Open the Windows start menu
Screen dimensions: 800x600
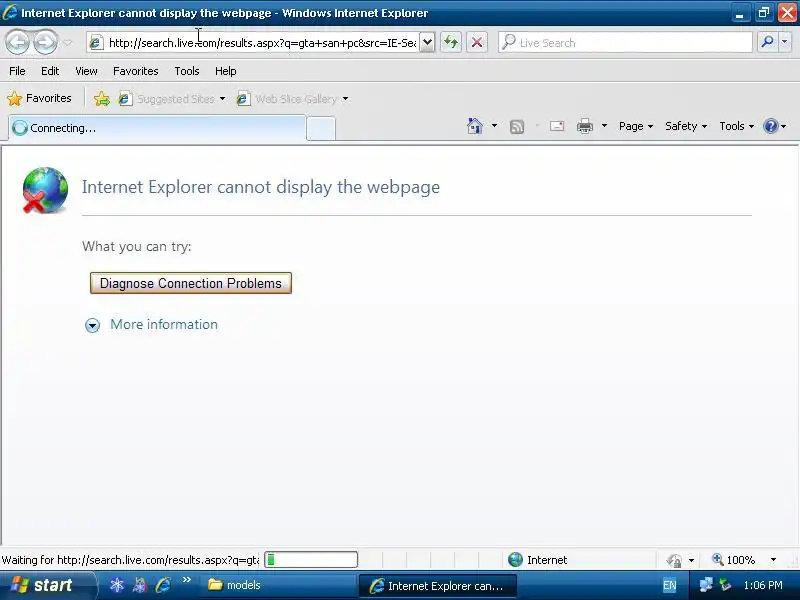(x=47, y=585)
